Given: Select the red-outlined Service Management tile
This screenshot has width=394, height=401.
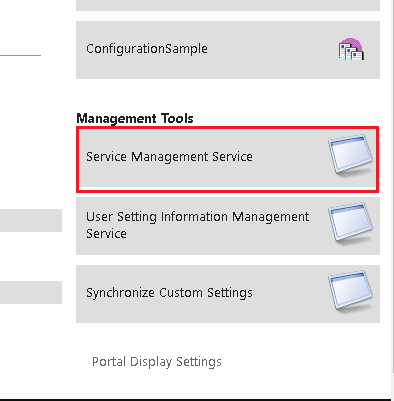Looking at the screenshot, I should click(x=228, y=159).
